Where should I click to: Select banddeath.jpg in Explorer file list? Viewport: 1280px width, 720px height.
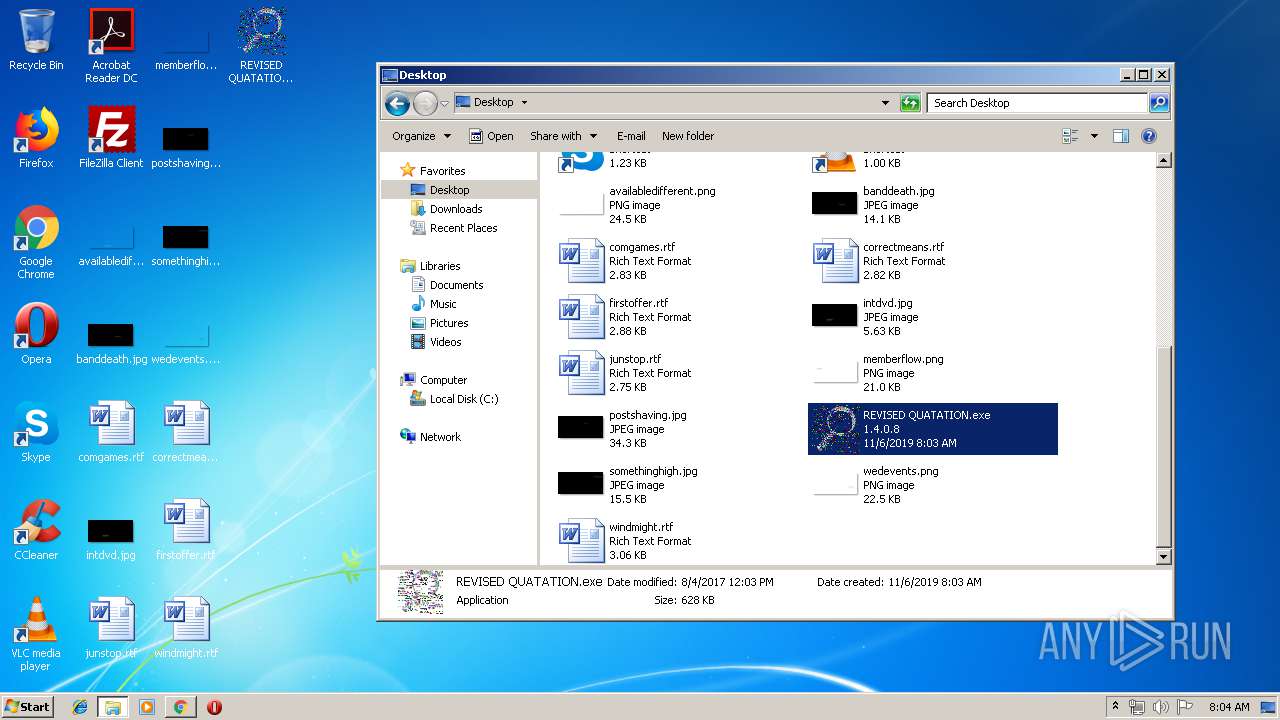[x=934, y=205]
